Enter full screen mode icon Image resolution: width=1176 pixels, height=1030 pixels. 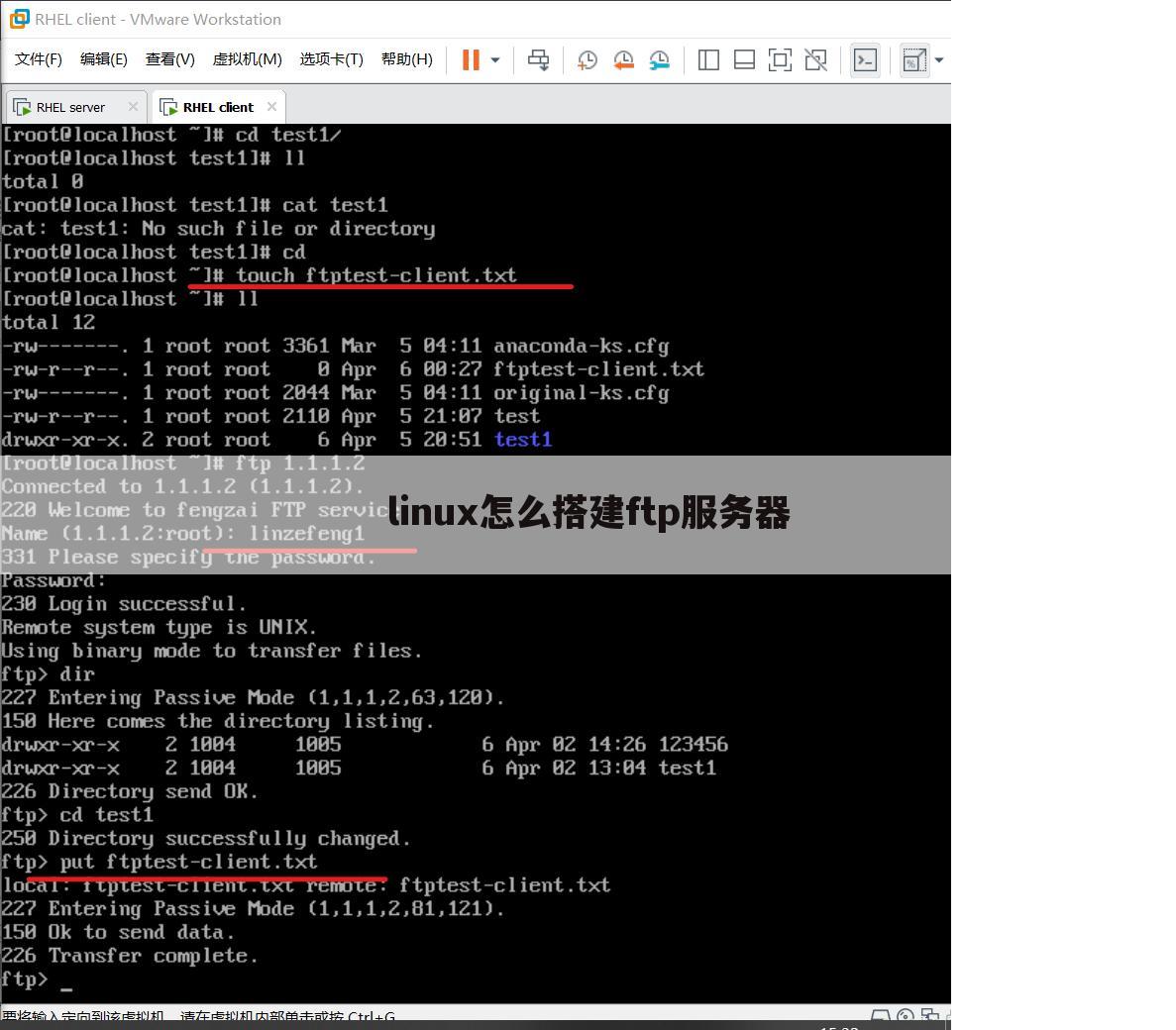[x=780, y=60]
